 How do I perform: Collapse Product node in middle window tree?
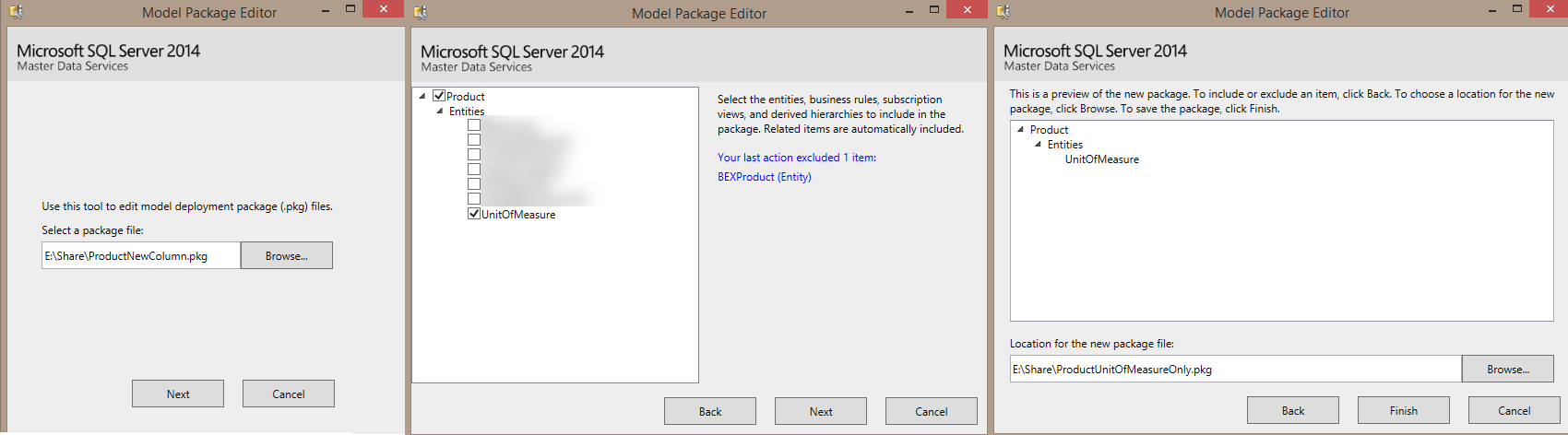tap(422, 96)
